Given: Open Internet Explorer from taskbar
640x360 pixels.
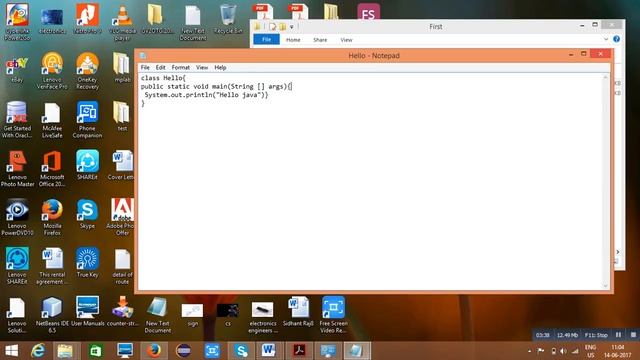Looking at the screenshot, I should [x=38, y=351].
